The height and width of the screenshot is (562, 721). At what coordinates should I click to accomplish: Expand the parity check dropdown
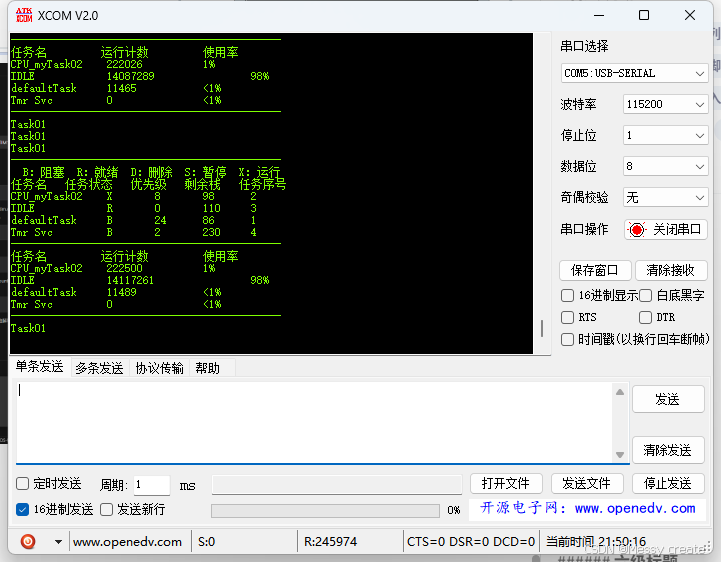click(665, 197)
